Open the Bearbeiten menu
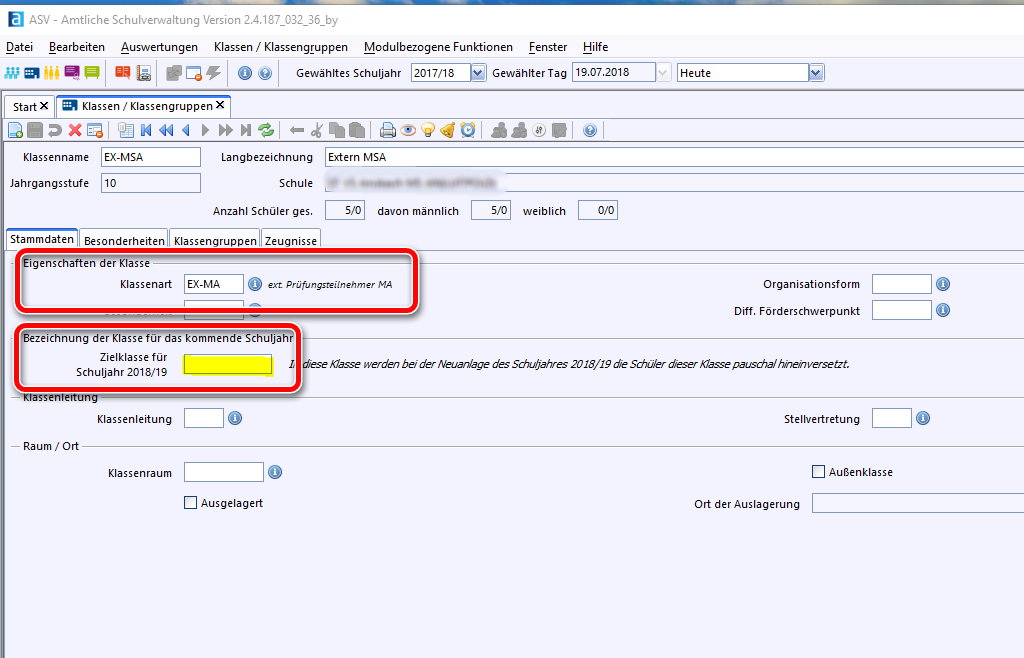This screenshot has width=1024, height=658. point(76,47)
